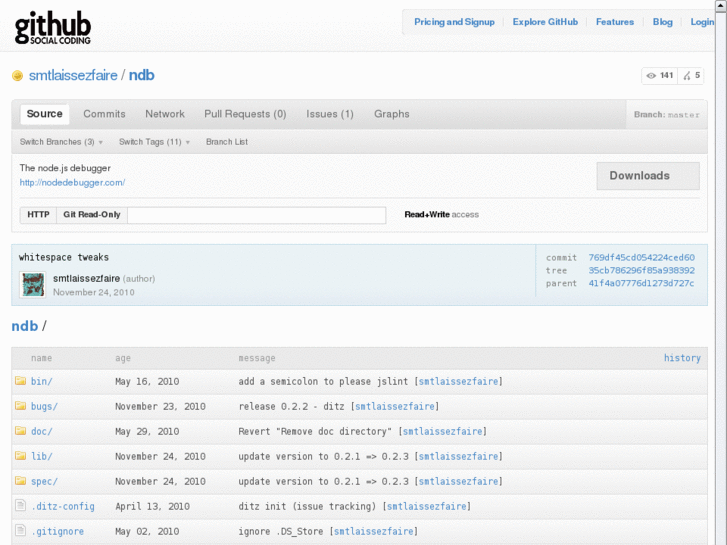The height and width of the screenshot is (545, 727).
Task: Click the GitHub Social Coding logo
Action: coord(53,27)
